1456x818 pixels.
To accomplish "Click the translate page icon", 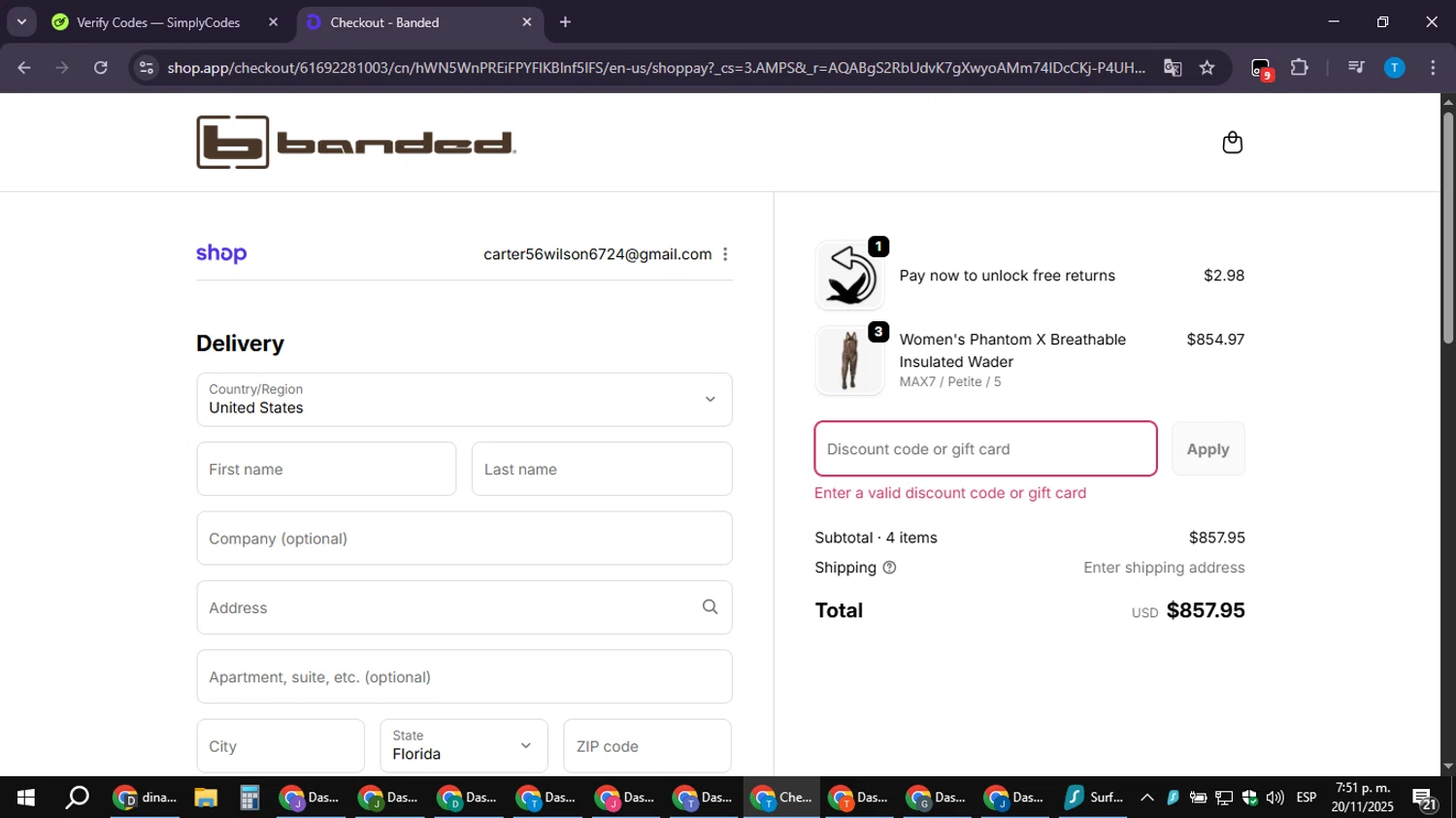I will point(1173,67).
